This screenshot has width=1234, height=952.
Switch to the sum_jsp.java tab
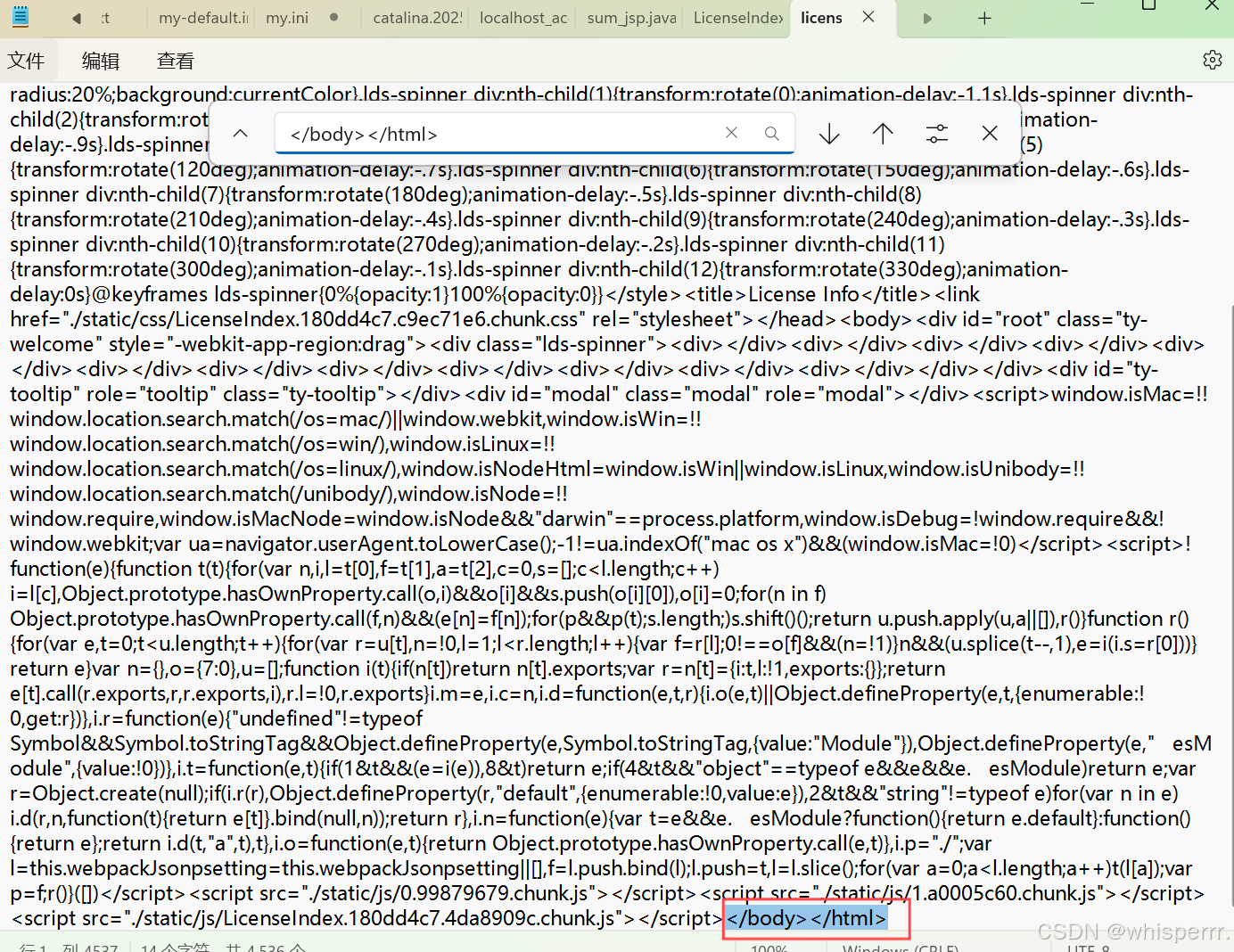(x=631, y=18)
